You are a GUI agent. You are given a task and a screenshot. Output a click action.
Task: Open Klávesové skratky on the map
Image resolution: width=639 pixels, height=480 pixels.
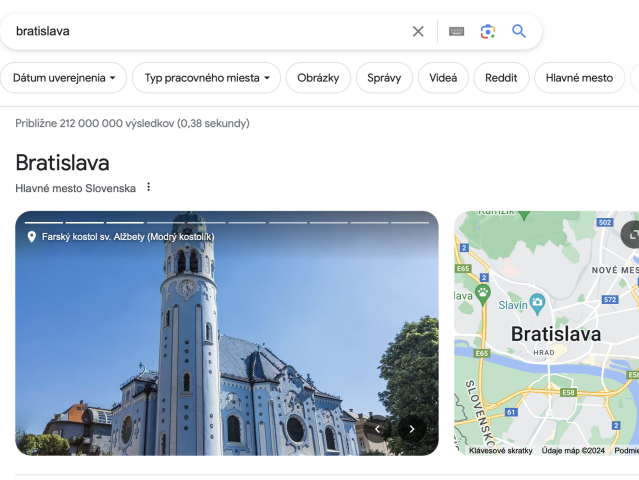500,450
